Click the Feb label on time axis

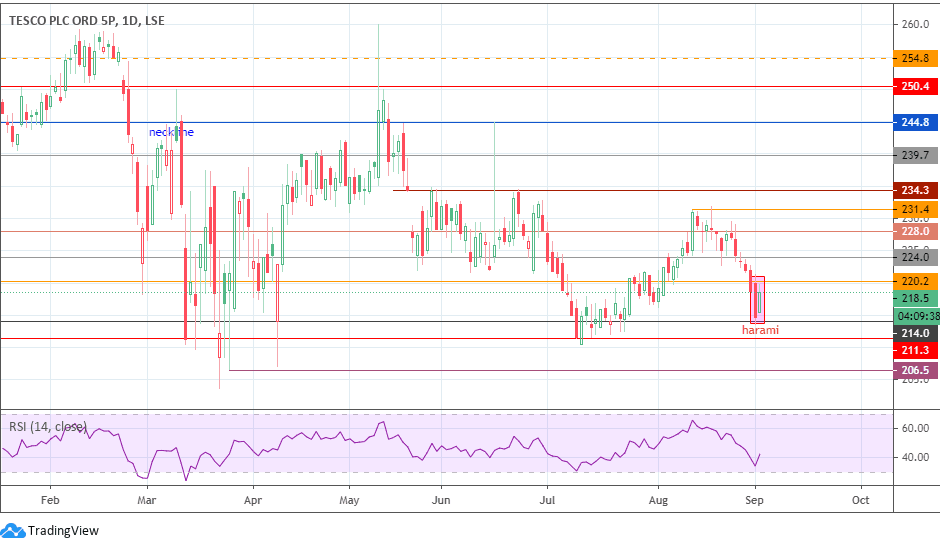50,500
